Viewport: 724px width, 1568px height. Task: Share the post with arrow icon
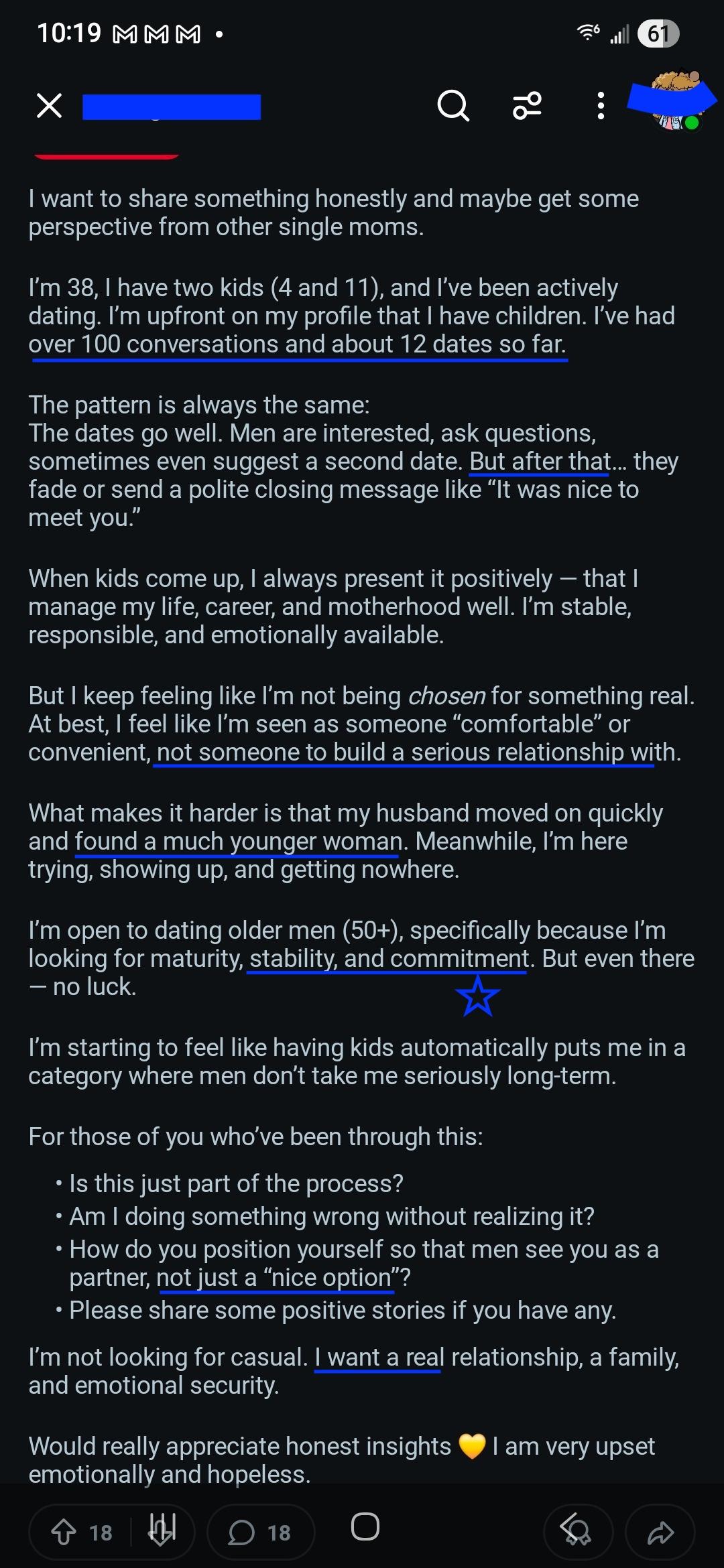pos(660,1532)
